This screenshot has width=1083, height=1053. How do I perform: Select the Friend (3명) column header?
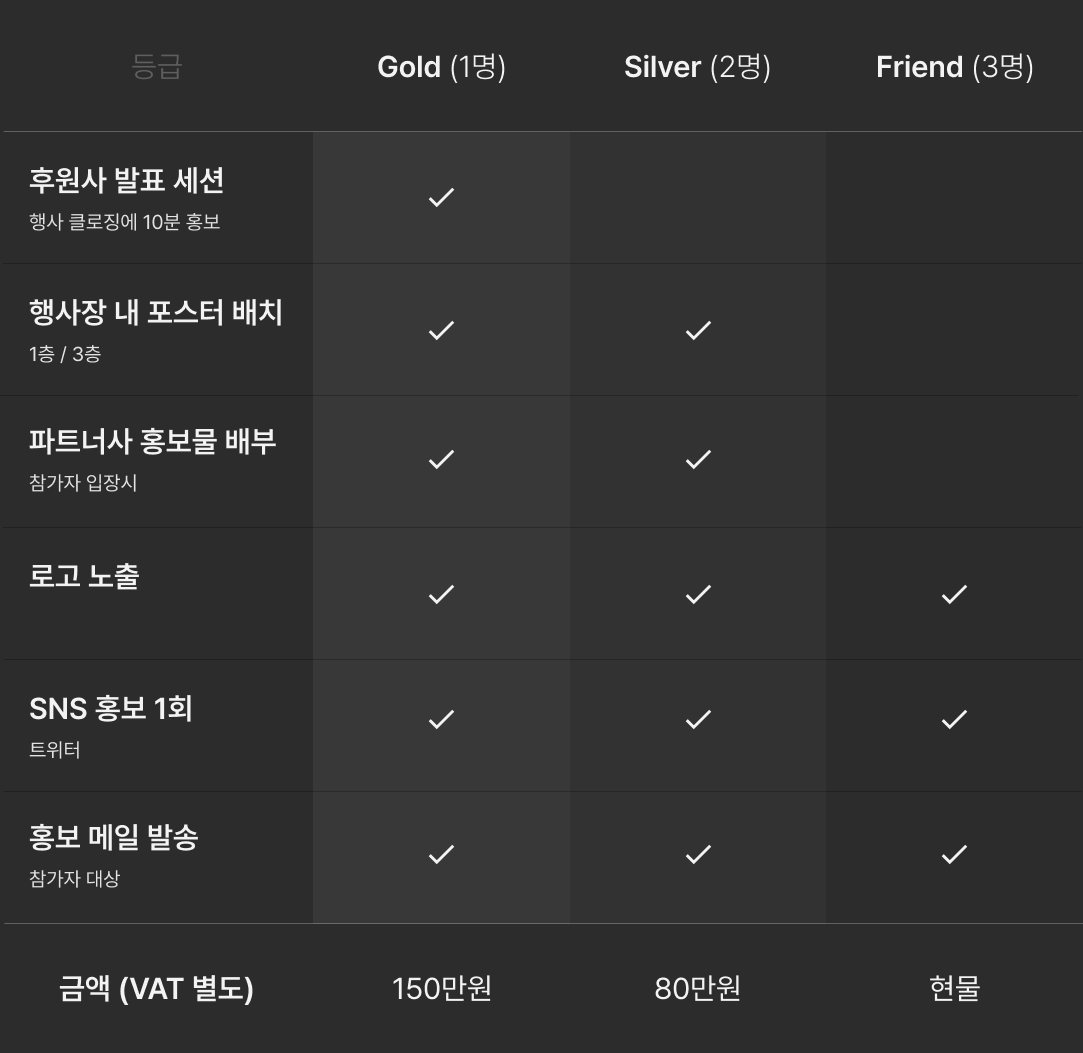[x=954, y=67]
